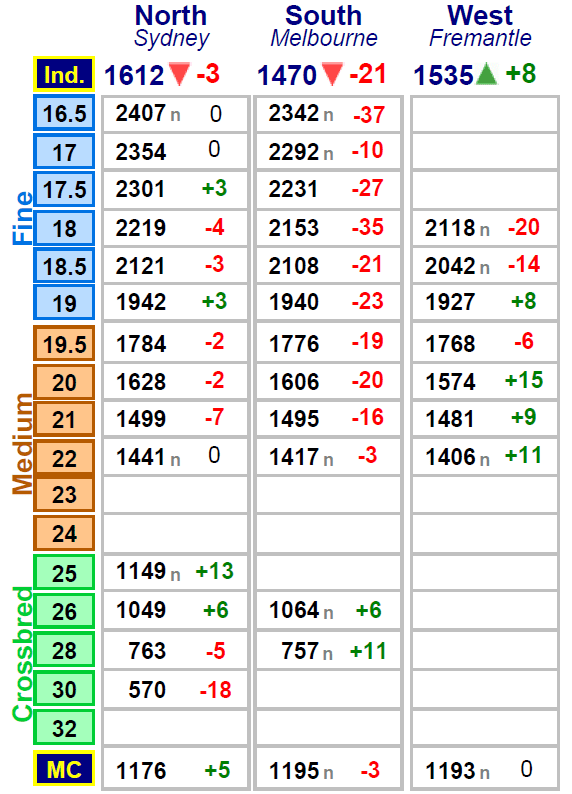
Task: Click the 16.5 micron fine label
Action: click(64, 112)
